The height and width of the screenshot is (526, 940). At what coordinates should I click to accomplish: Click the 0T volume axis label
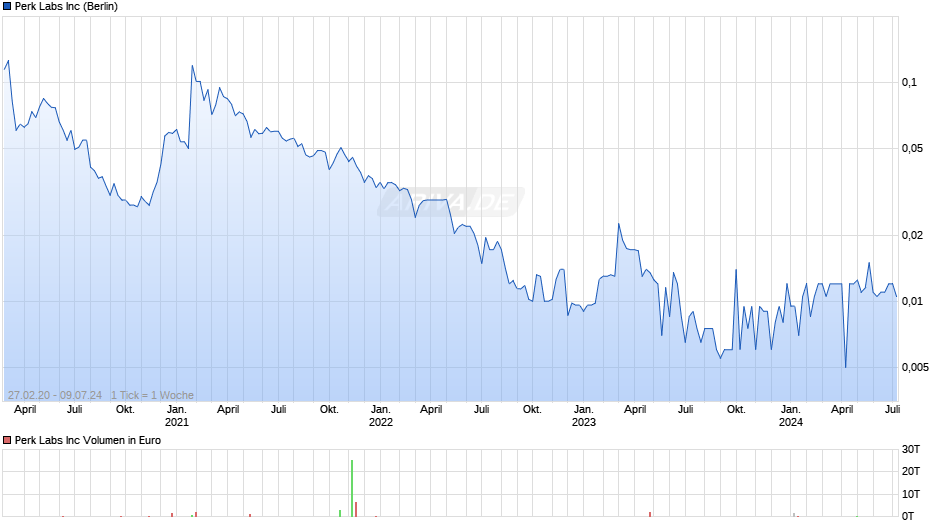pos(908,516)
